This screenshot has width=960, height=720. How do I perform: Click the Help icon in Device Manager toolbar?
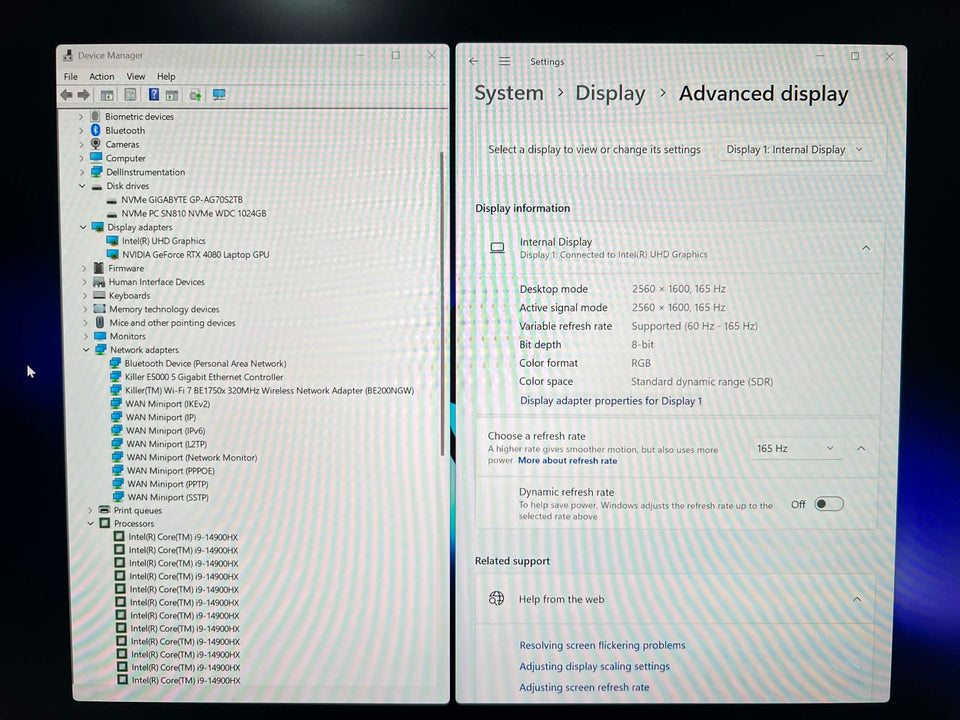[153, 95]
